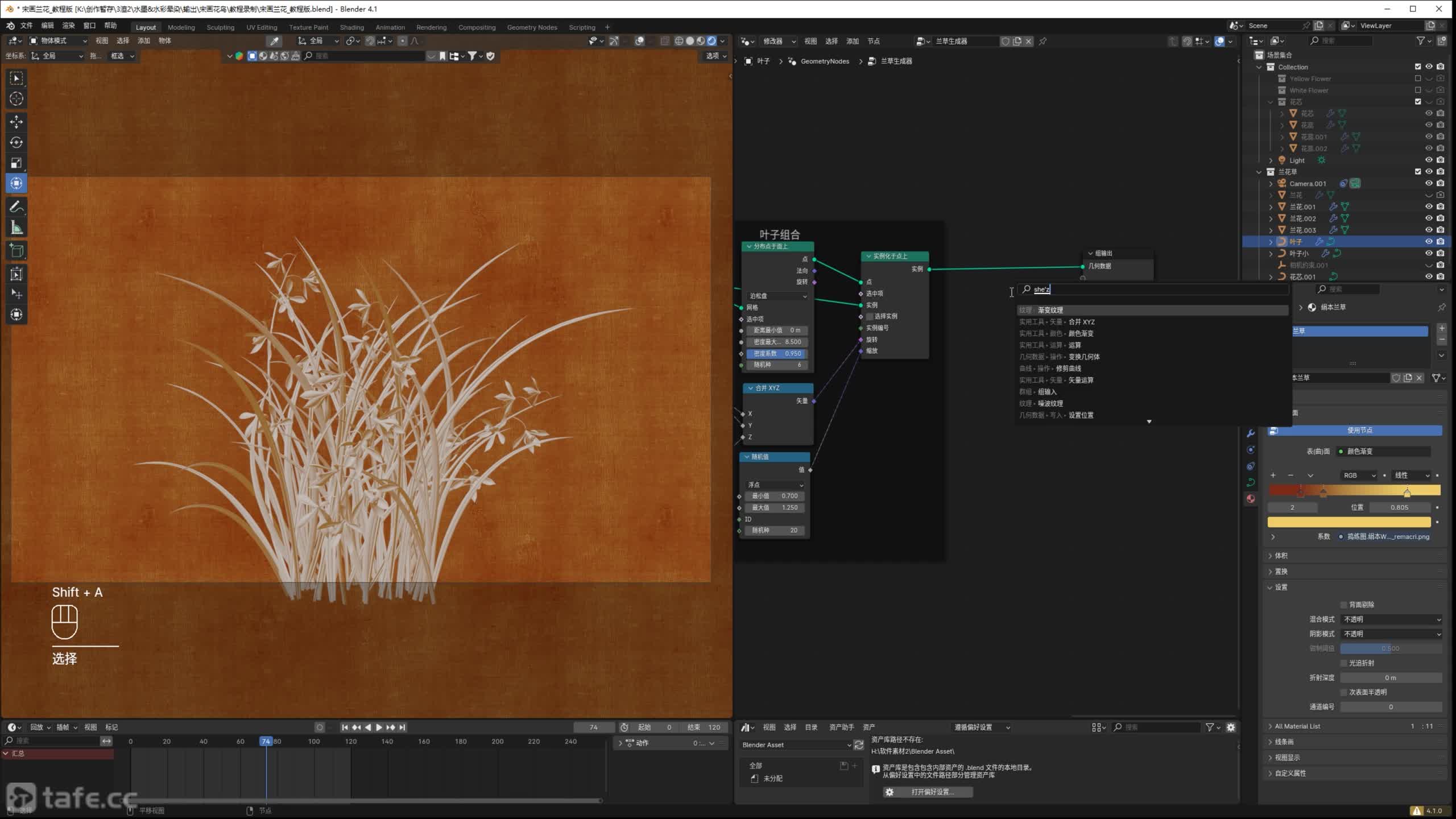This screenshot has width=1456, height=819.
Task: Open the 泊松盘 distribution dropdown
Action: pos(777,296)
